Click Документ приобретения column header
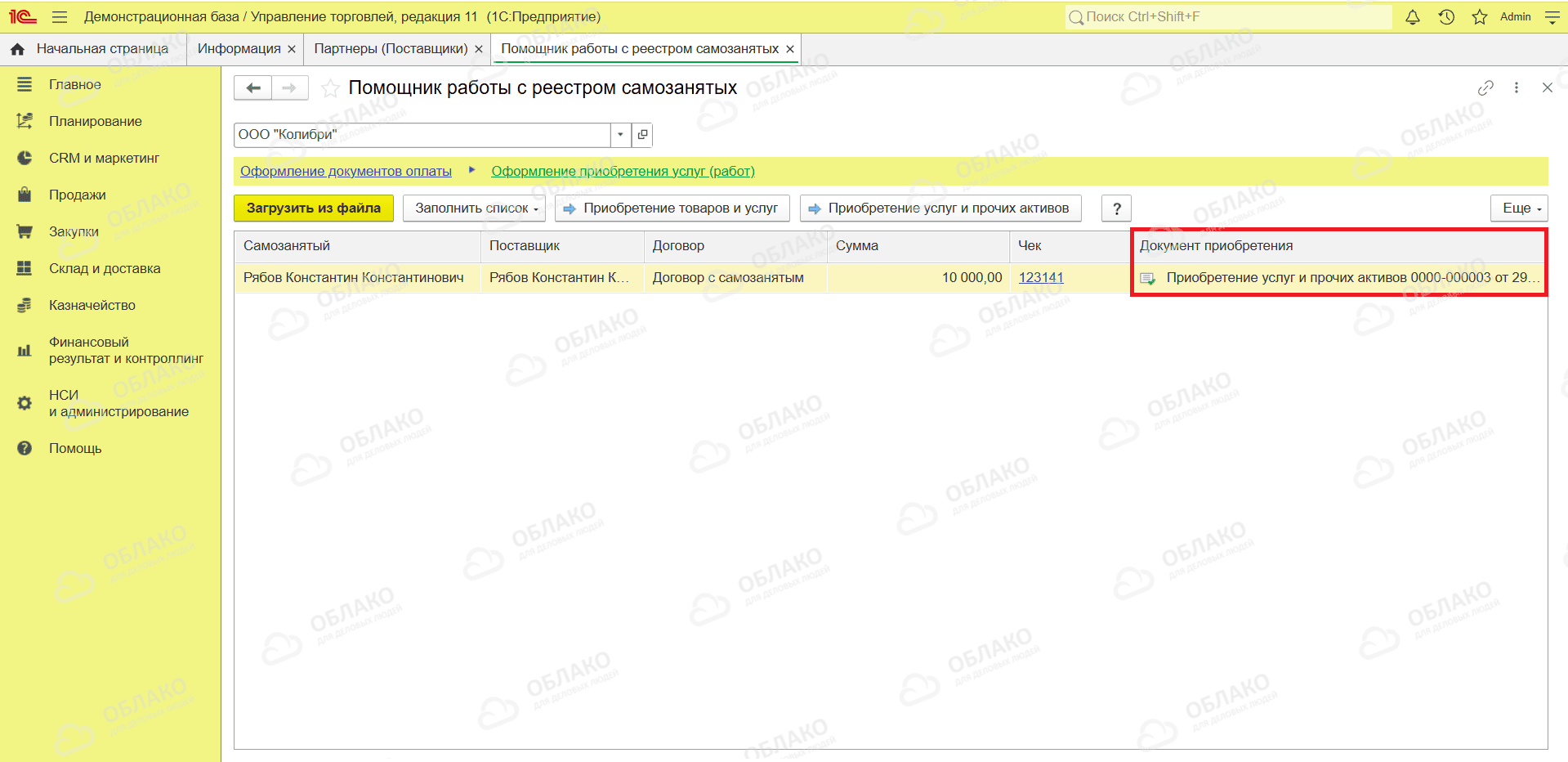Image resolution: width=1568 pixels, height=762 pixels. (x=1339, y=246)
